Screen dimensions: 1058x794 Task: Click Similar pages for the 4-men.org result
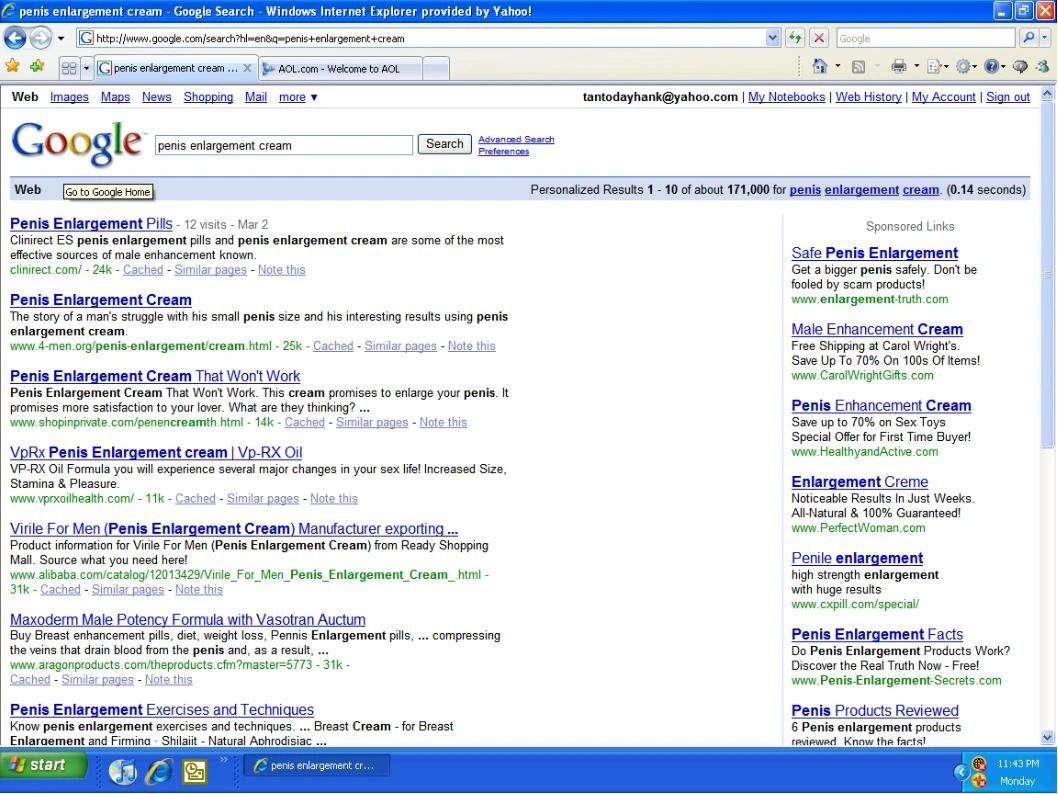[x=400, y=346]
